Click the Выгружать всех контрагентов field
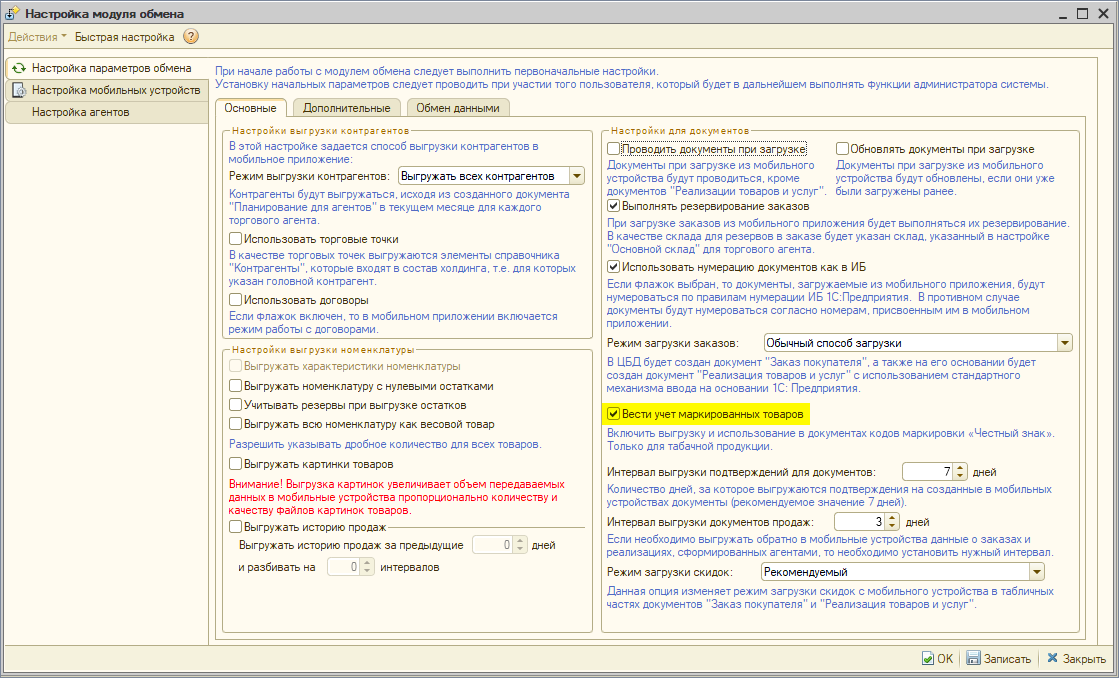 coord(483,176)
